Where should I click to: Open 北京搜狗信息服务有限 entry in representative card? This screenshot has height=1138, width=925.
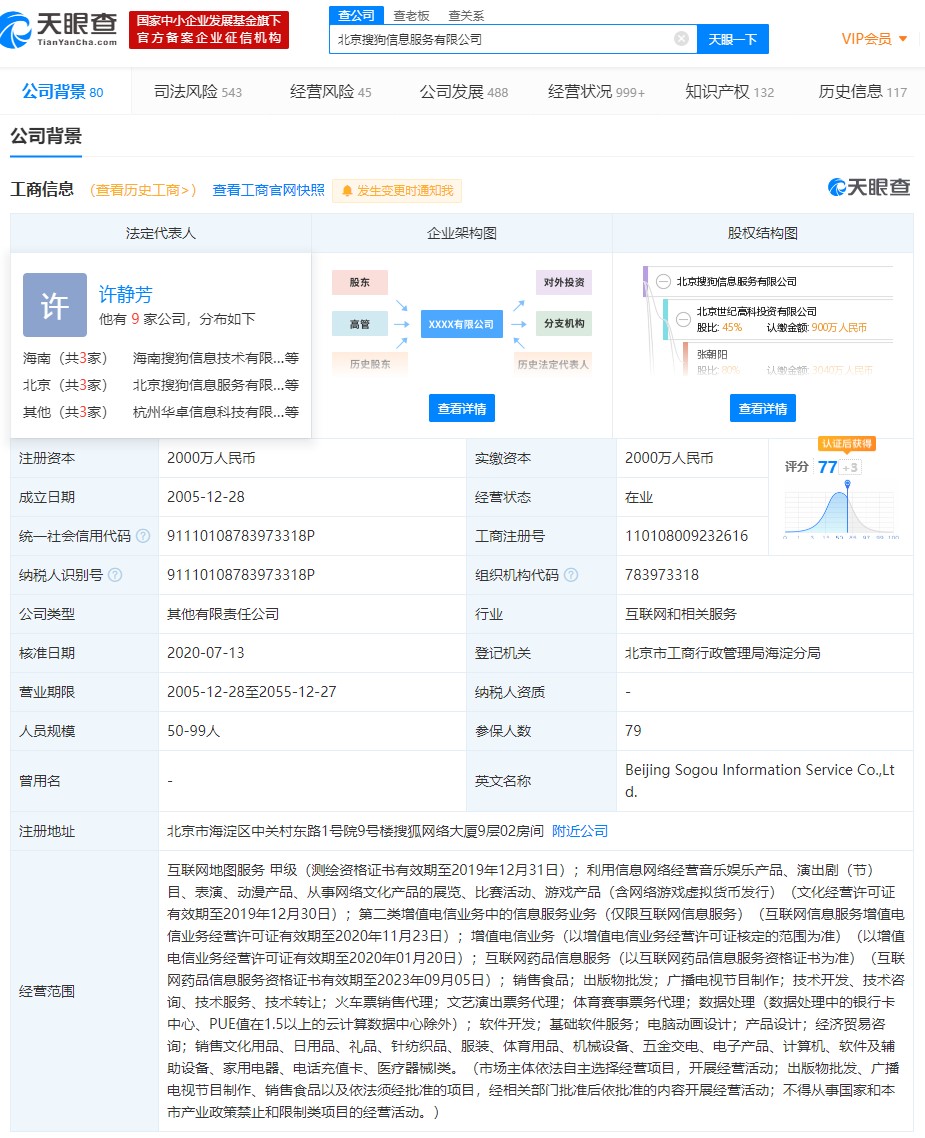215,385
